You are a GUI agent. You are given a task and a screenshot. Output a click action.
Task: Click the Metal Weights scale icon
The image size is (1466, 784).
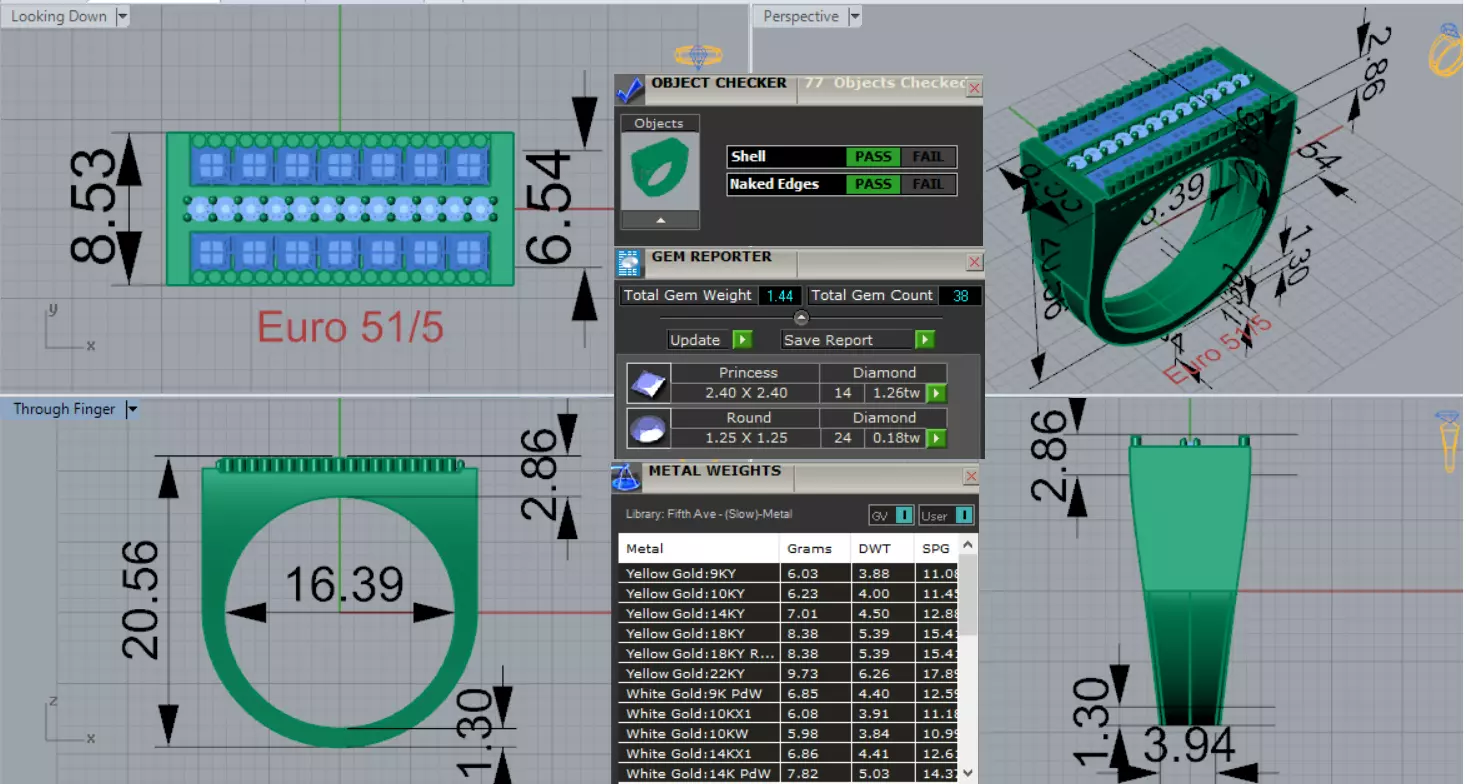tap(626, 477)
